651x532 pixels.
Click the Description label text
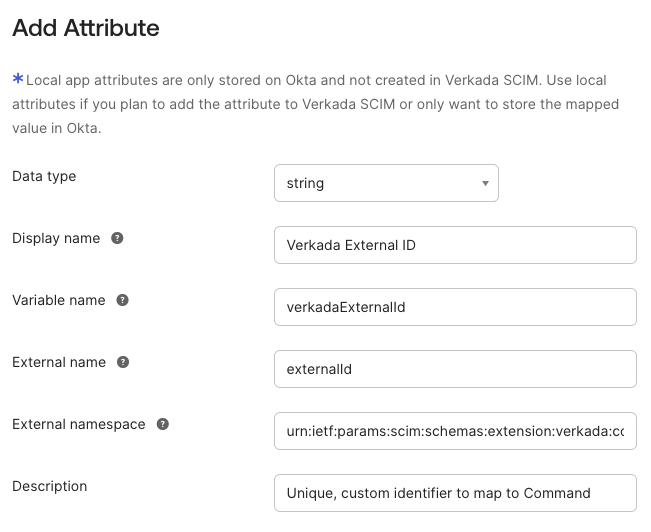pyautogui.click(x=49, y=486)
